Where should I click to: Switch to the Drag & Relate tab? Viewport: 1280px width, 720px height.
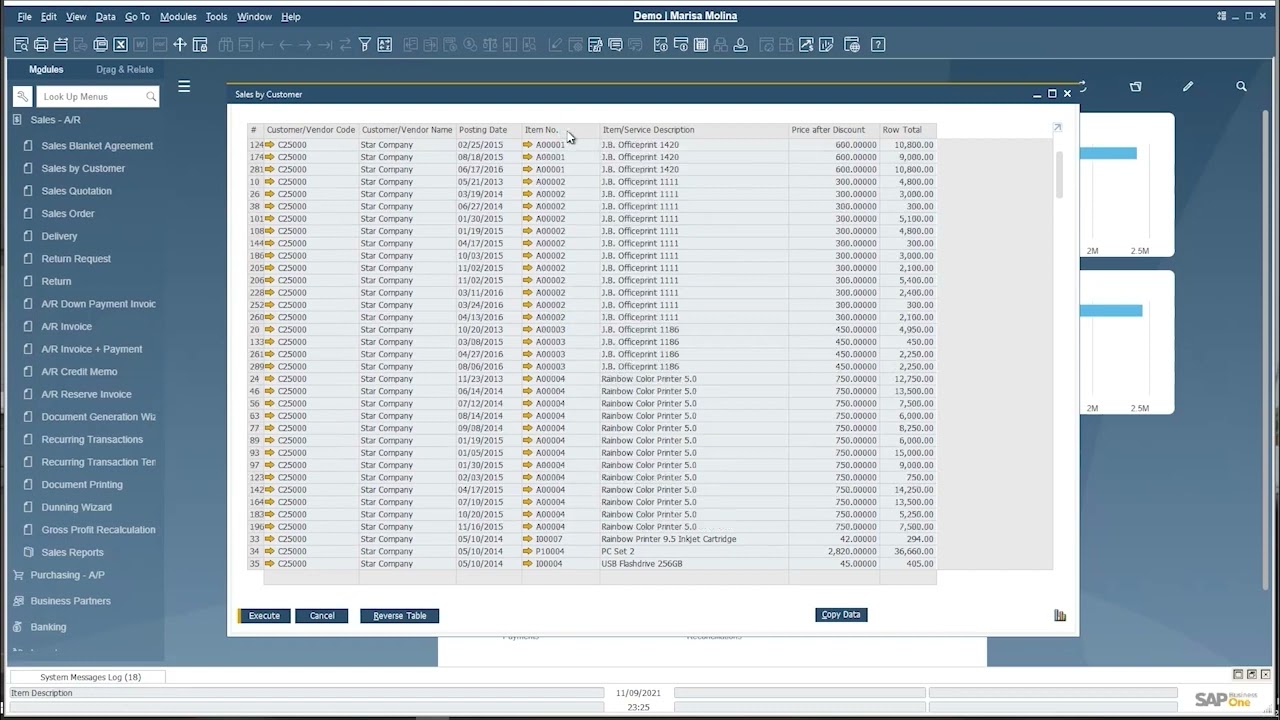pyautogui.click(x=125, y=70)
